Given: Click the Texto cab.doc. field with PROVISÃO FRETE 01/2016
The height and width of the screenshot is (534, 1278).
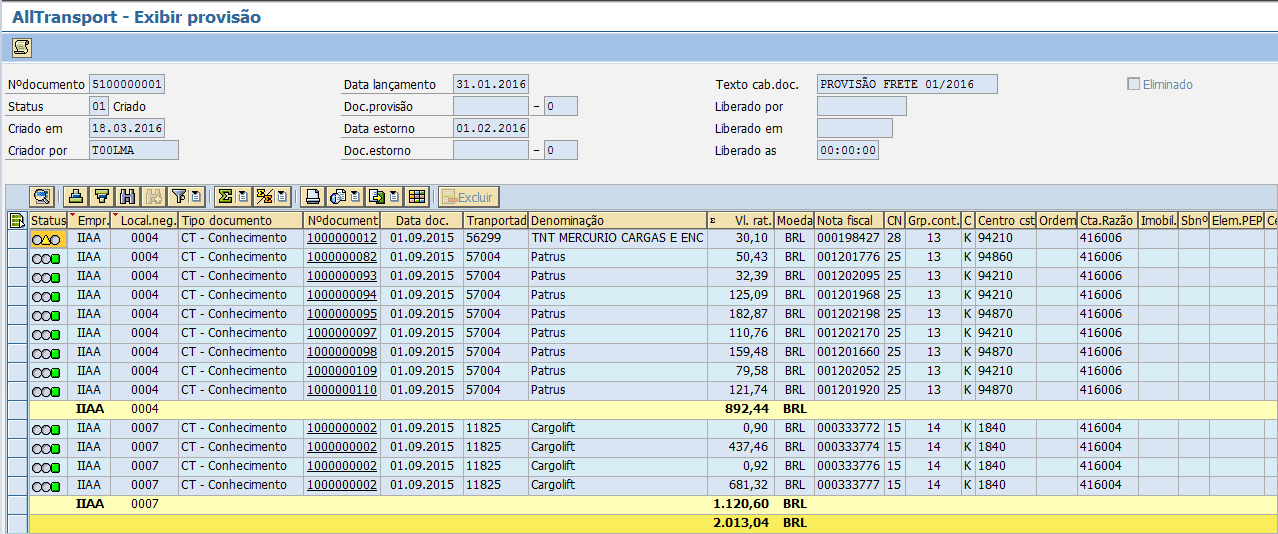Looking at the screenshot, I should pos(907,85).
